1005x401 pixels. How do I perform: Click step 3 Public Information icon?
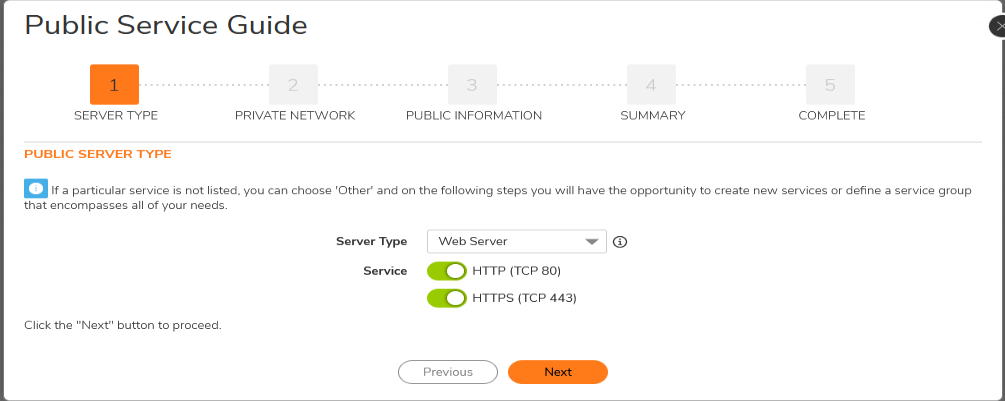tap(472, 85)
